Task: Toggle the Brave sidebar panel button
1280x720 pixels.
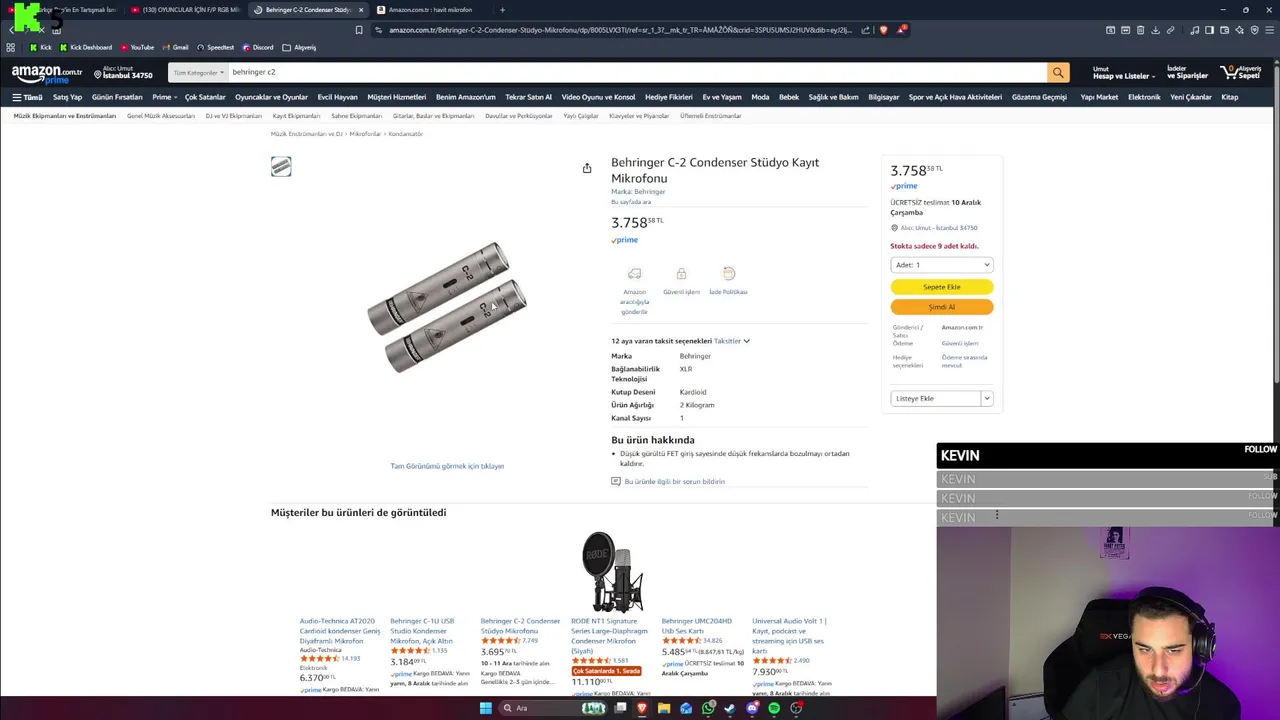Action: (1209, 30)
